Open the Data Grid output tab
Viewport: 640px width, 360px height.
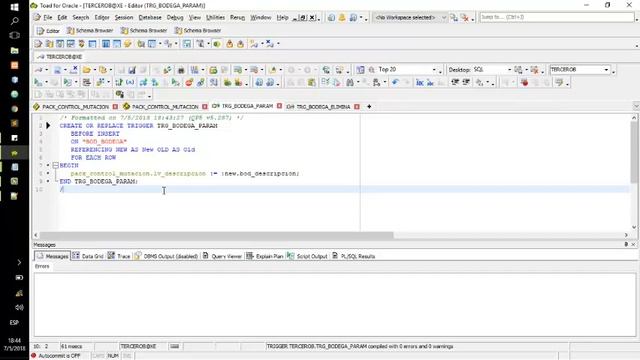tap(88, 256)
